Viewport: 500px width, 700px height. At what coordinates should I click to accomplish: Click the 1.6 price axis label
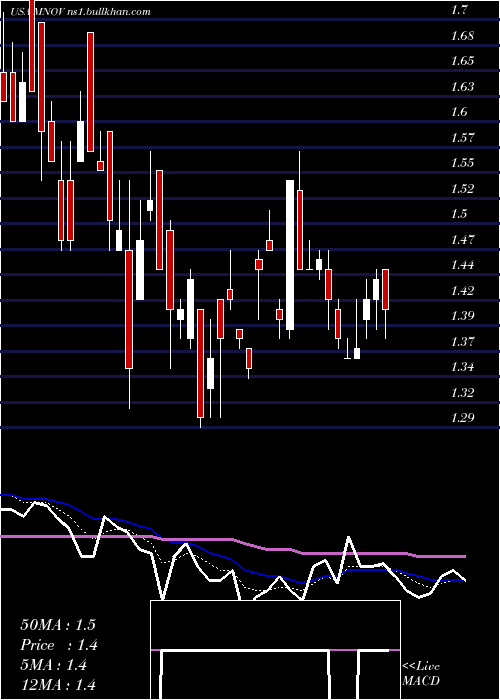(460, 112)
